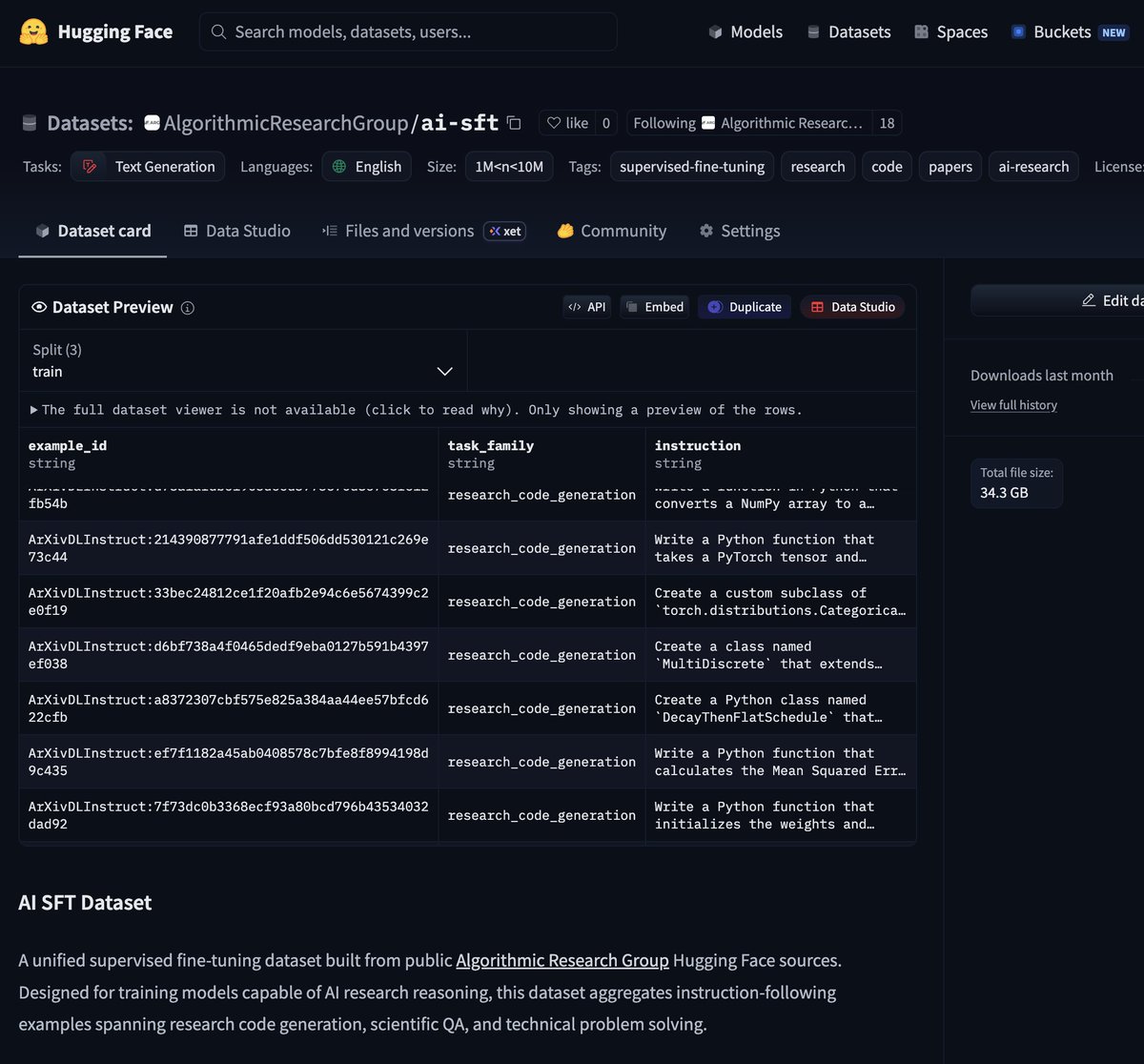
Task: Click the Duplicate button
Action: click(745, 307)
